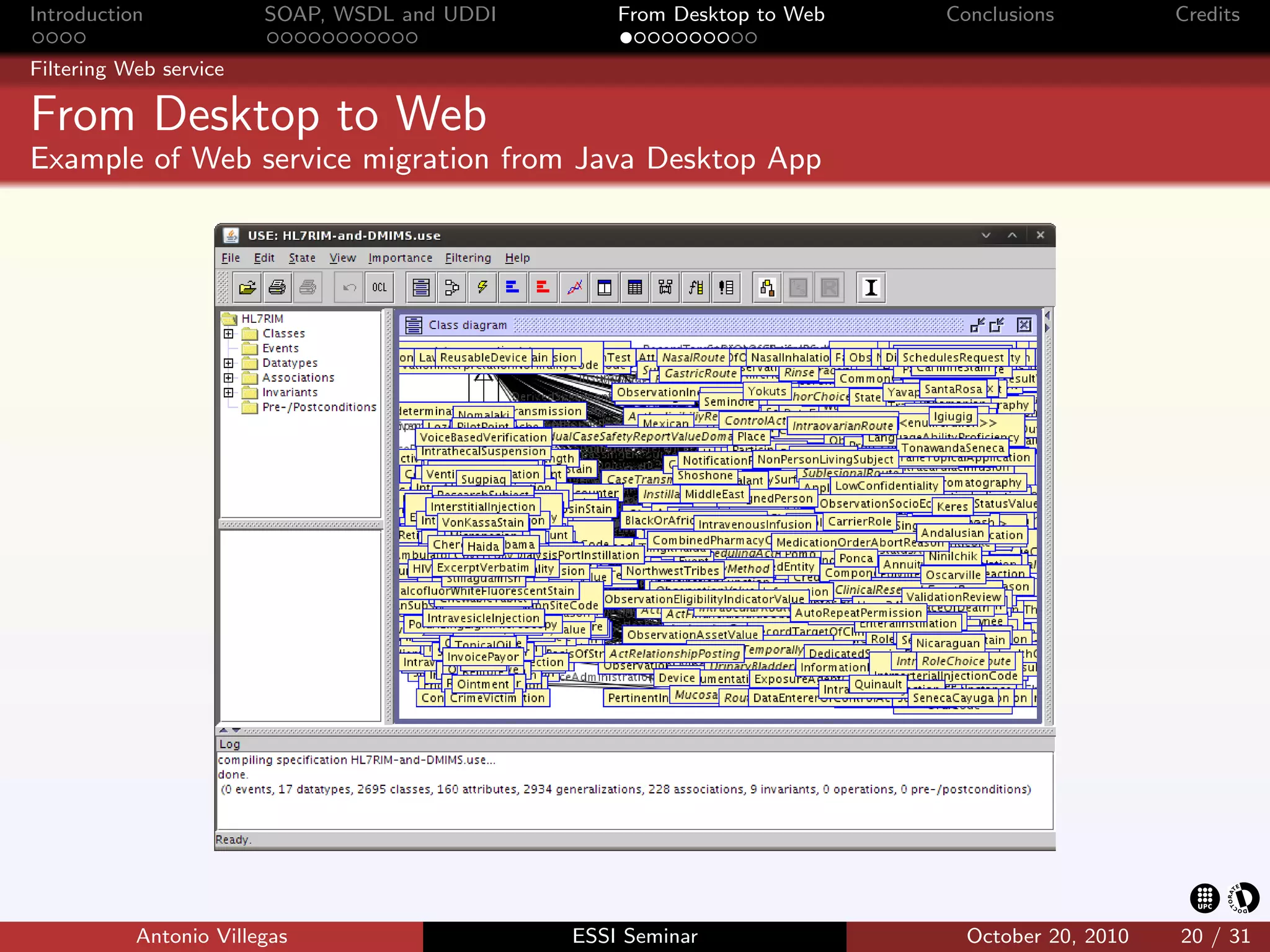Click the upward collapse arrow above Log
1270x952 pixels.
pos(223,730)
